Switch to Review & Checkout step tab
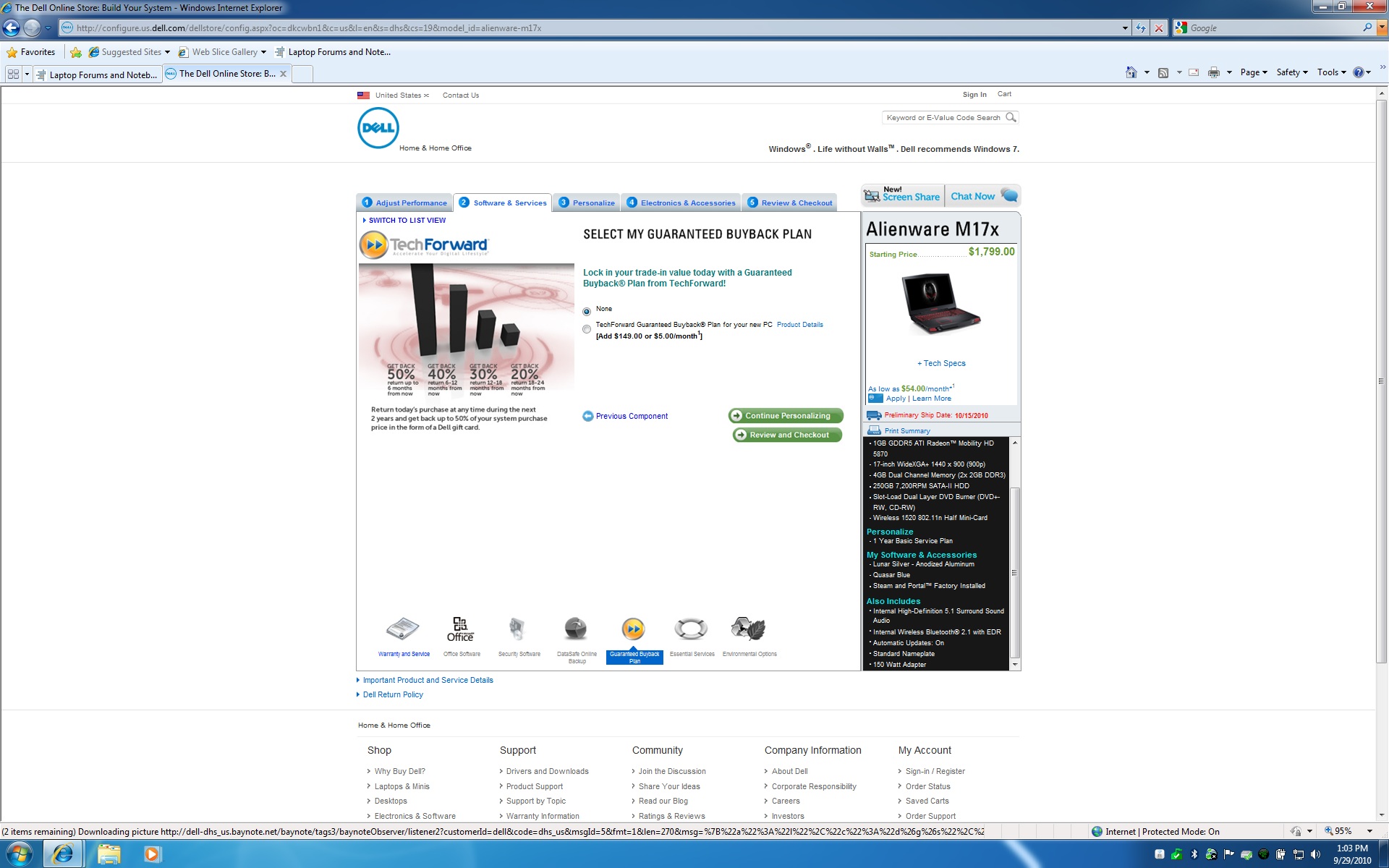Image resolution: width=1389 pixels, height=868 pixels. (x=789, y=203)
